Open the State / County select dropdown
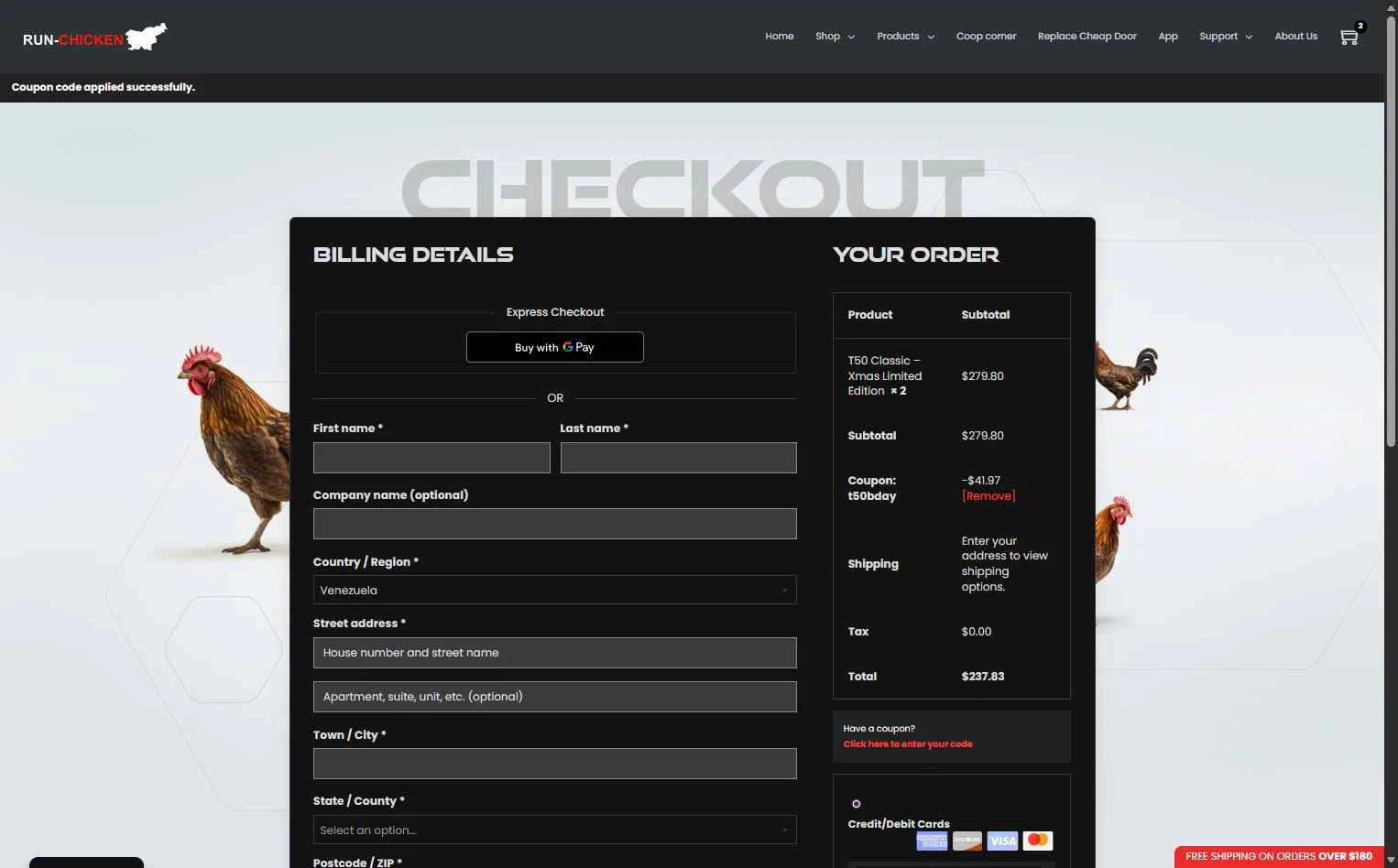The image size is (1398, 868). coord(555,830)
